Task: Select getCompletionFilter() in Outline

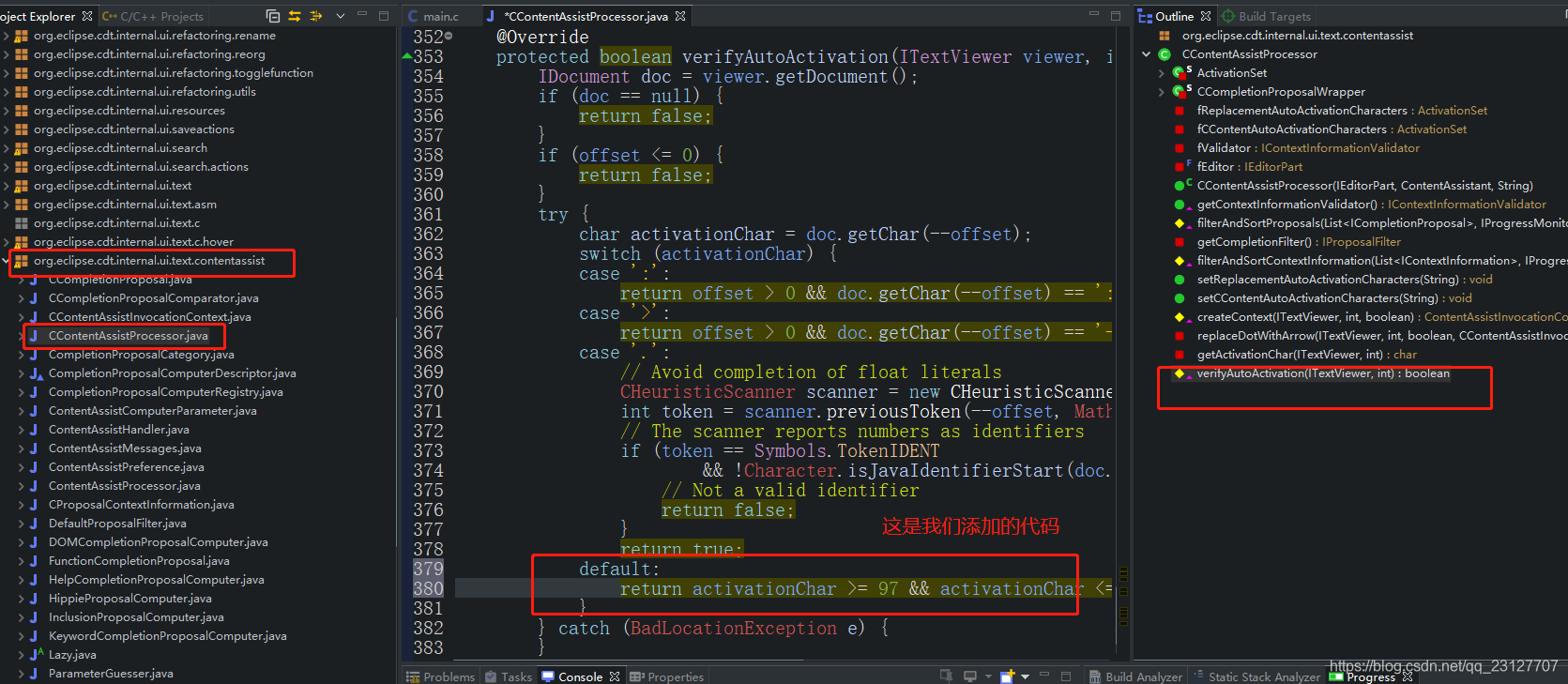Action: [x=1299, y=242]
